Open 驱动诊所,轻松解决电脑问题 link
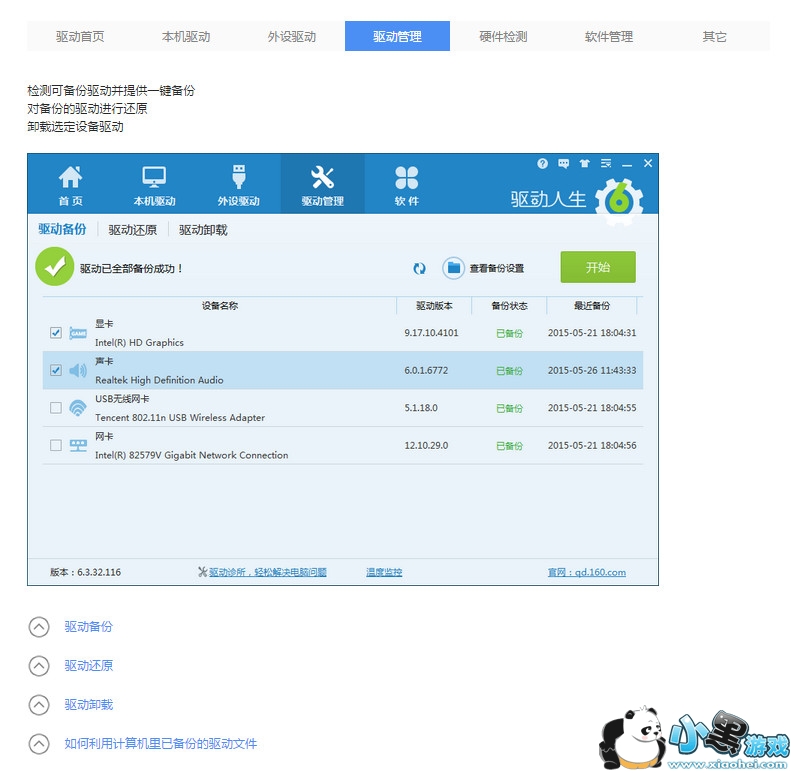The height and width of the screenshot is (773, 791). click(268, 572)
